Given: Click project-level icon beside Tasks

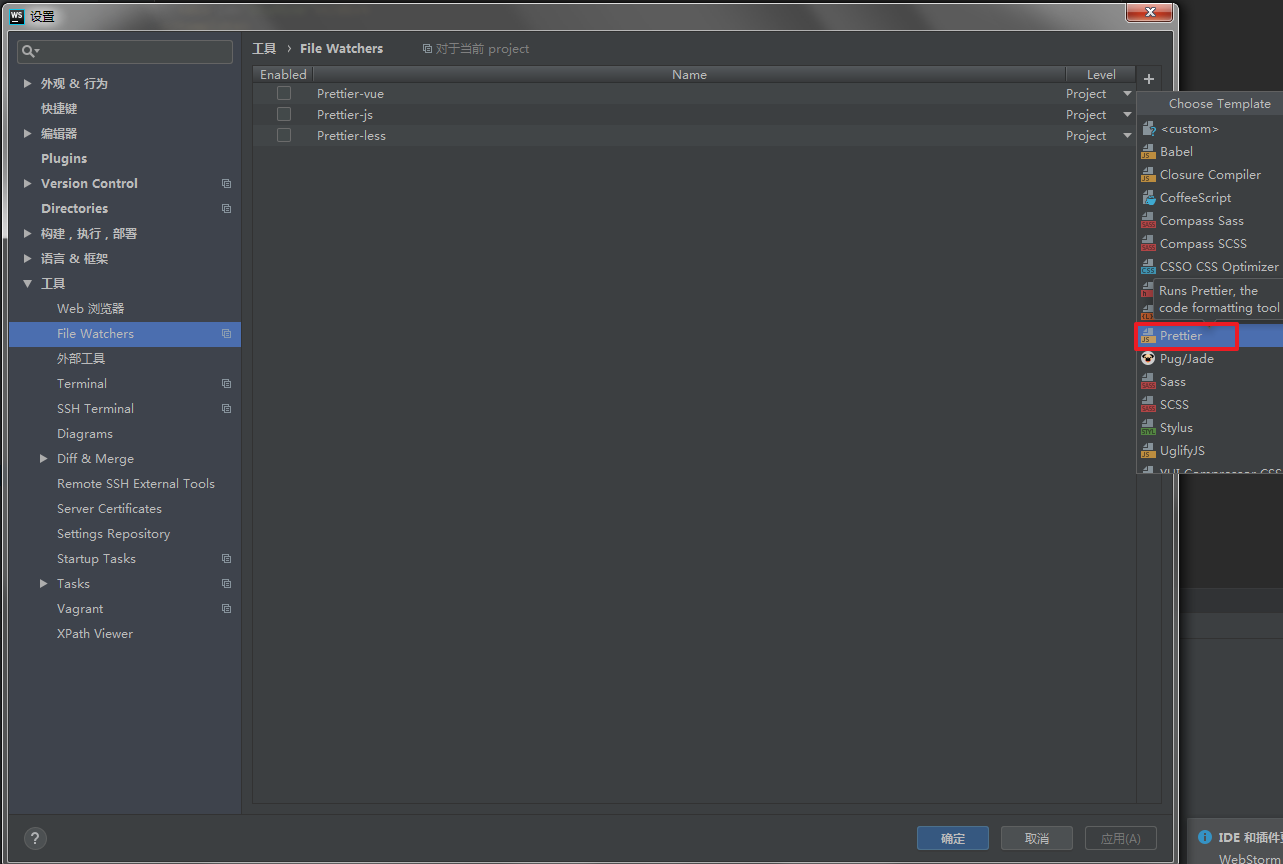Looking at the screenshot, I should [x=226, y=584].
